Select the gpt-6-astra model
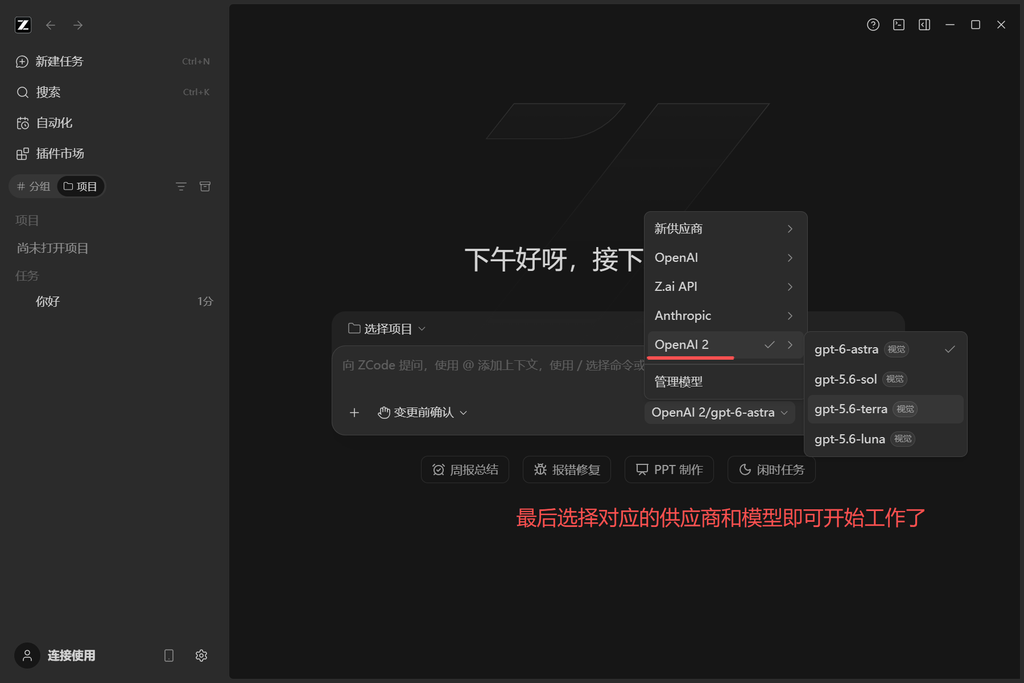 pos(885,349)
